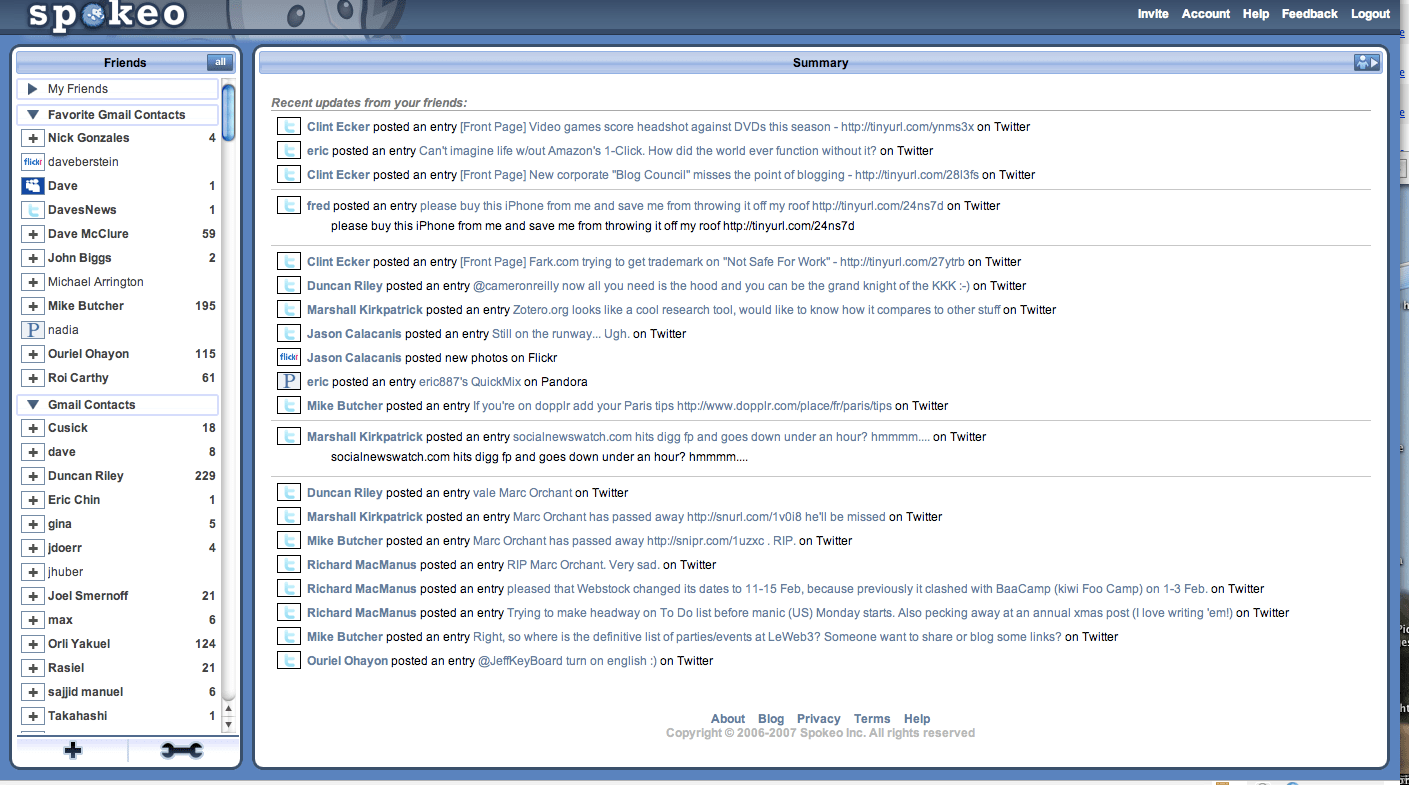This screenshot has width=1409, height=785.
Task: Click the MySpace icon next to Dave
Action: pos(32,186)
